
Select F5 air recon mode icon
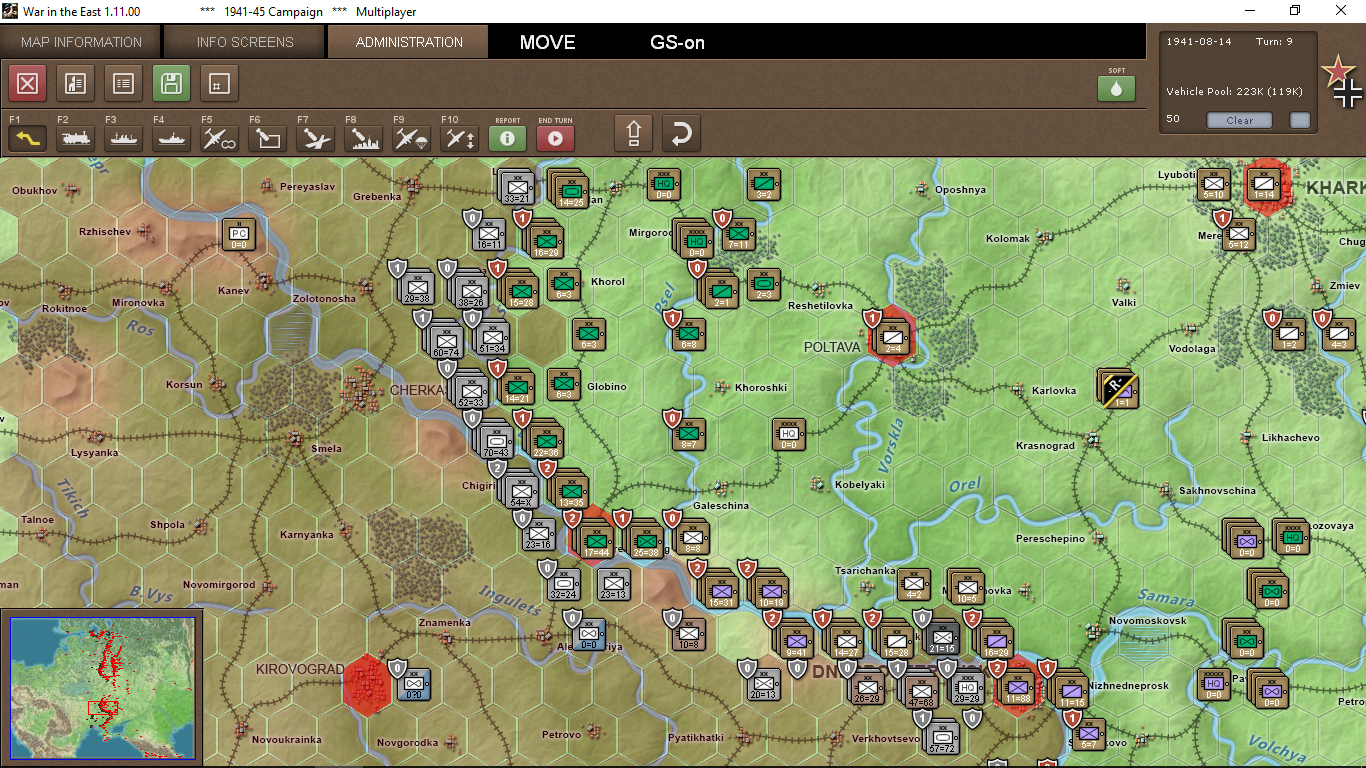219,138
